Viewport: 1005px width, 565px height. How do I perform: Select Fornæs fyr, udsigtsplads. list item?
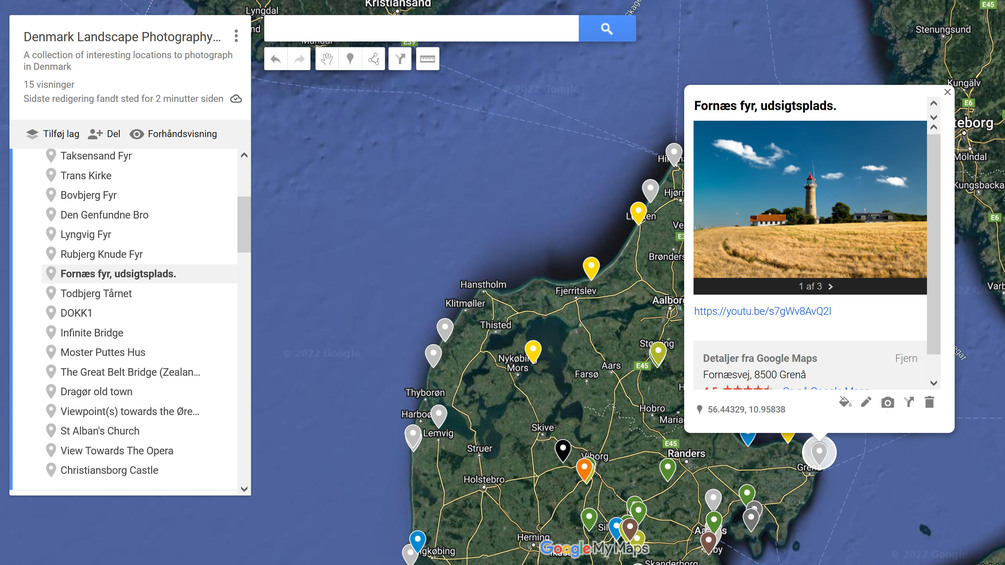click(140, 274)
